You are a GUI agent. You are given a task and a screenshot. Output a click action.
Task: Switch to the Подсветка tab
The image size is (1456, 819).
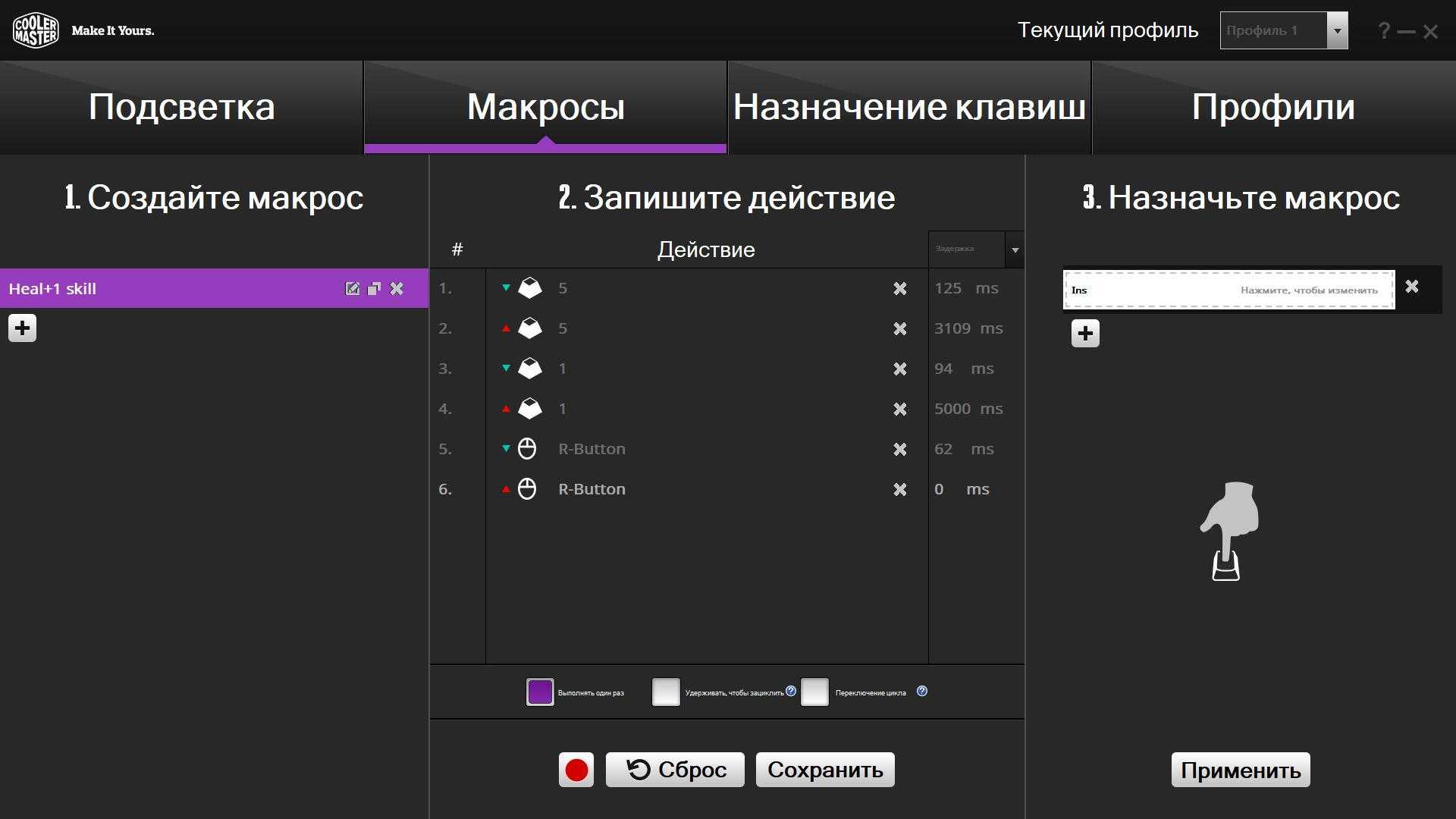[x=181, y=107]
